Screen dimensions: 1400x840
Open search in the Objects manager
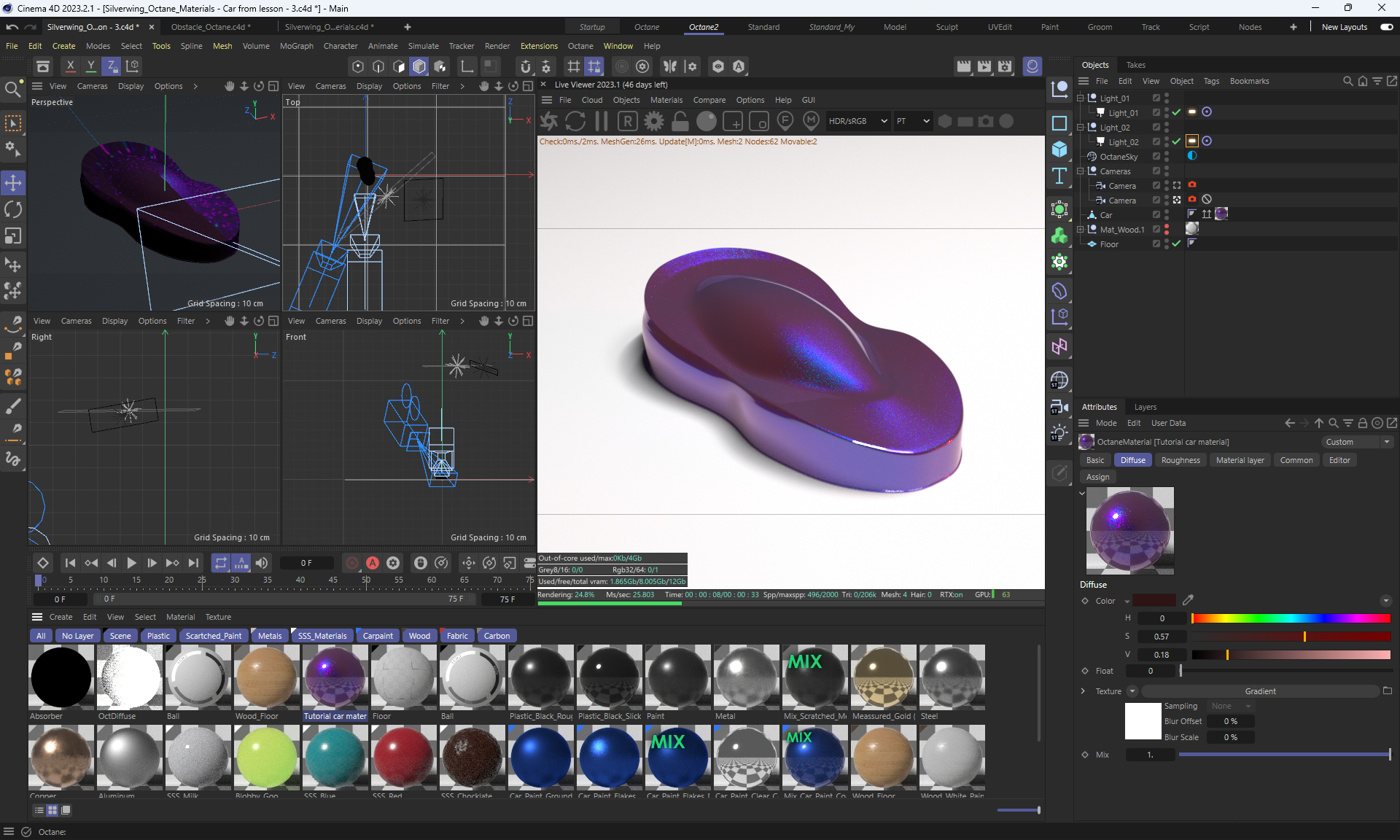(x=1347, y=81)
